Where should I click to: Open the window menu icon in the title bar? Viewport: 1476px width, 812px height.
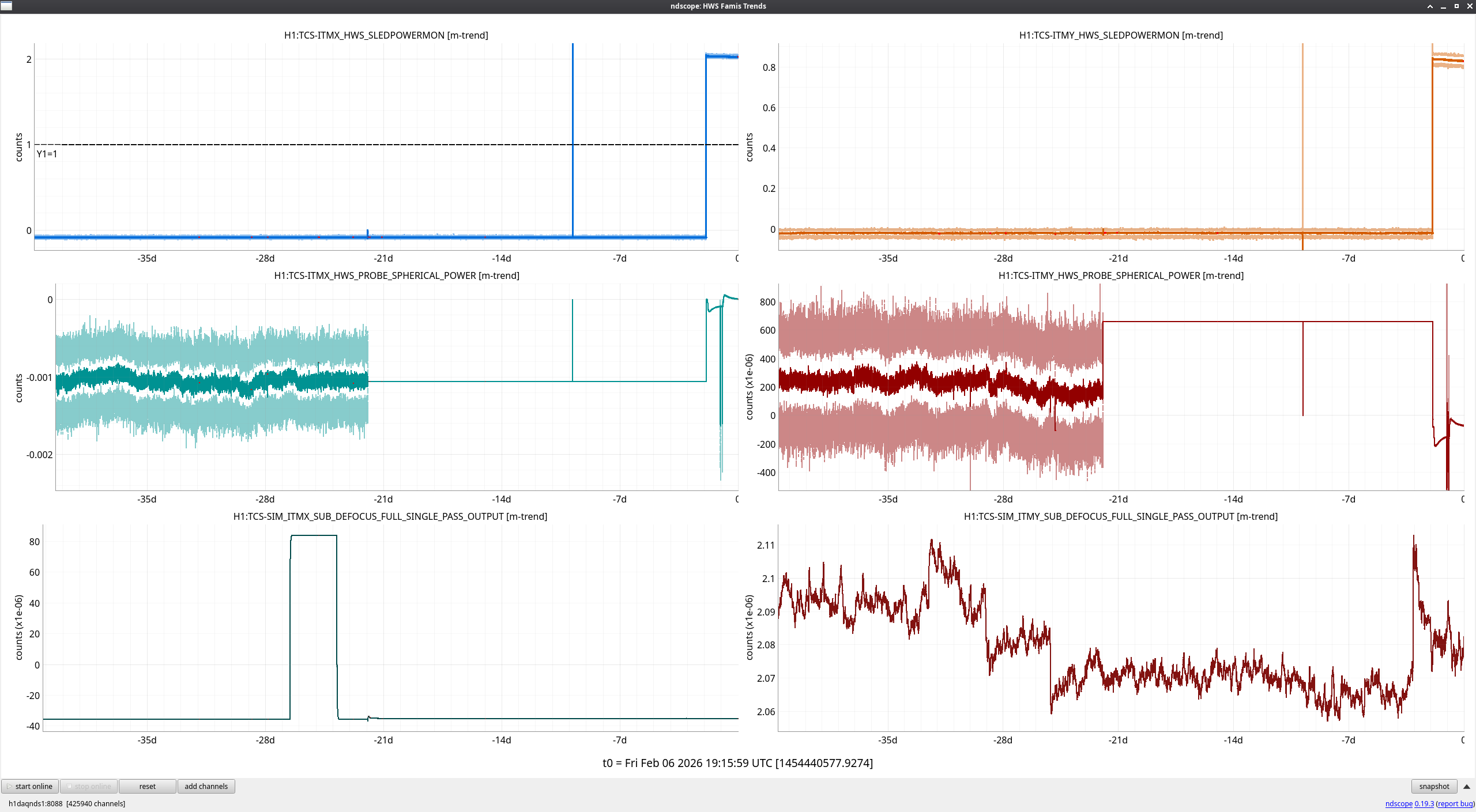tap(6, 6)
